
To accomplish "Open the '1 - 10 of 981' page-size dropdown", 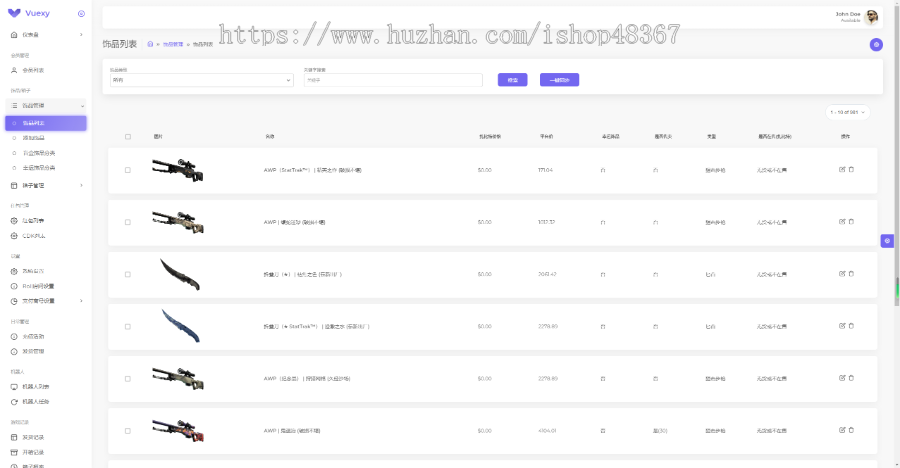I will pyautogui.click(x=848, y=113).
